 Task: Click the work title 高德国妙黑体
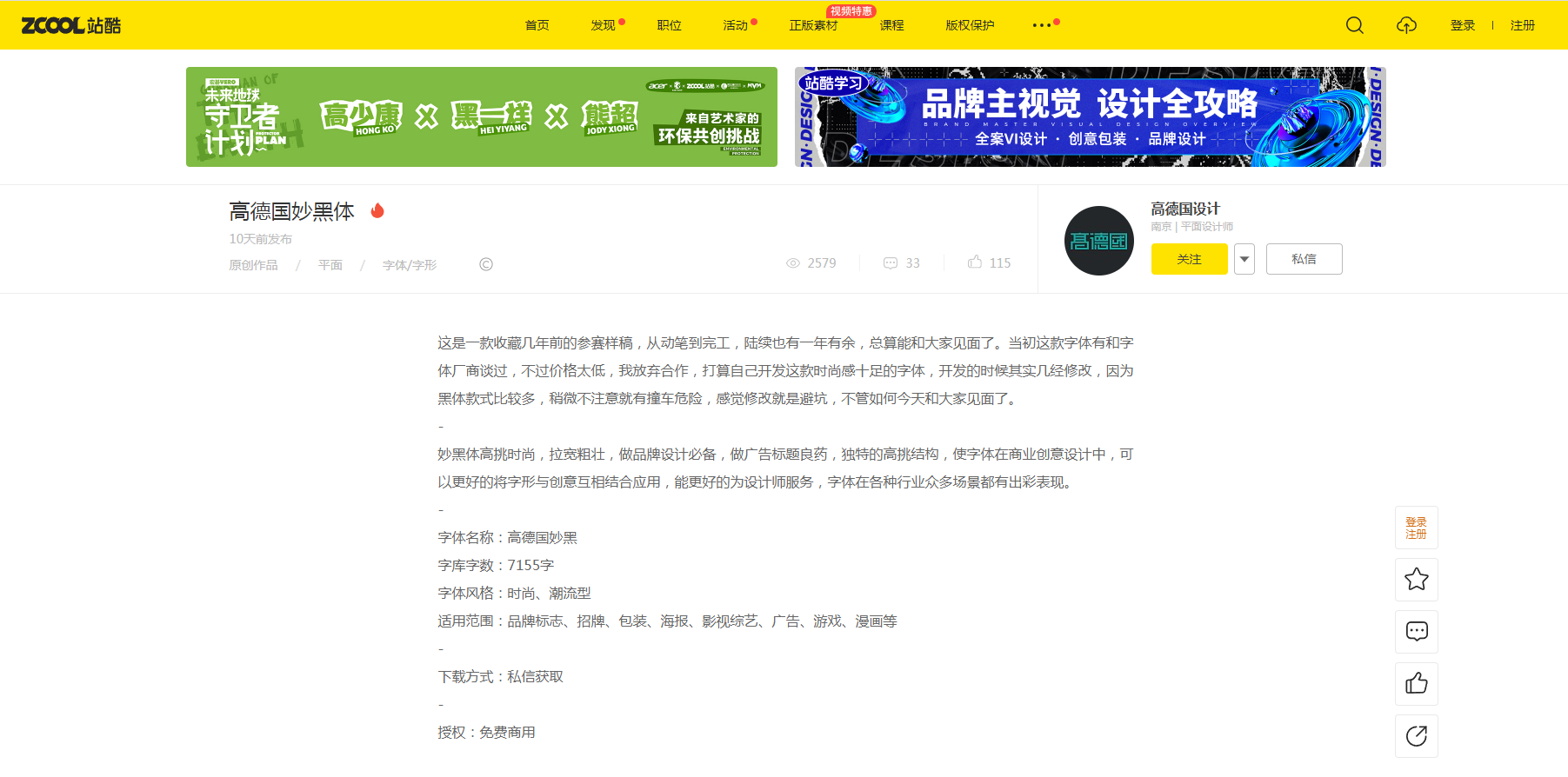[292, 211]
